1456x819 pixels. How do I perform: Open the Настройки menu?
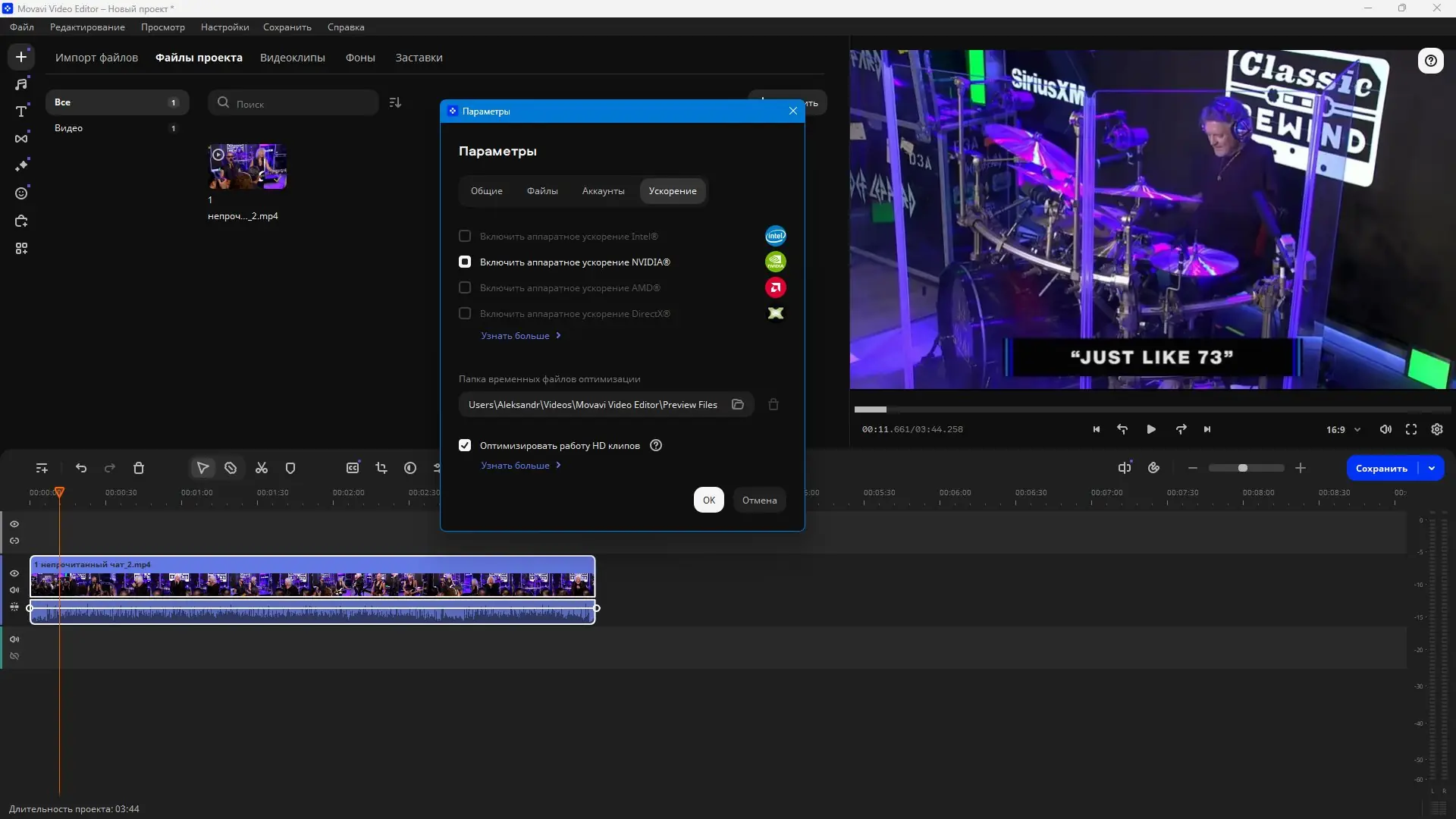pyautogui.click(x=224, y=27)
